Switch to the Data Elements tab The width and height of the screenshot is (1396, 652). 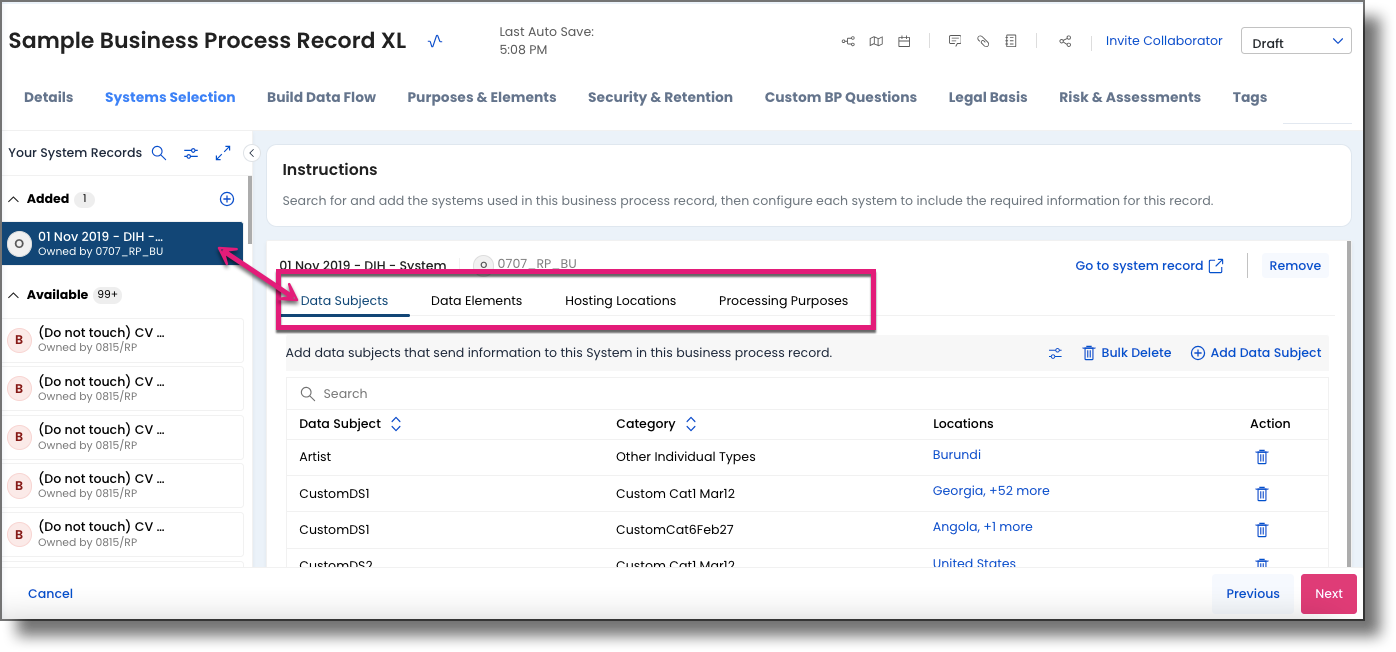[x=476, y=300]
